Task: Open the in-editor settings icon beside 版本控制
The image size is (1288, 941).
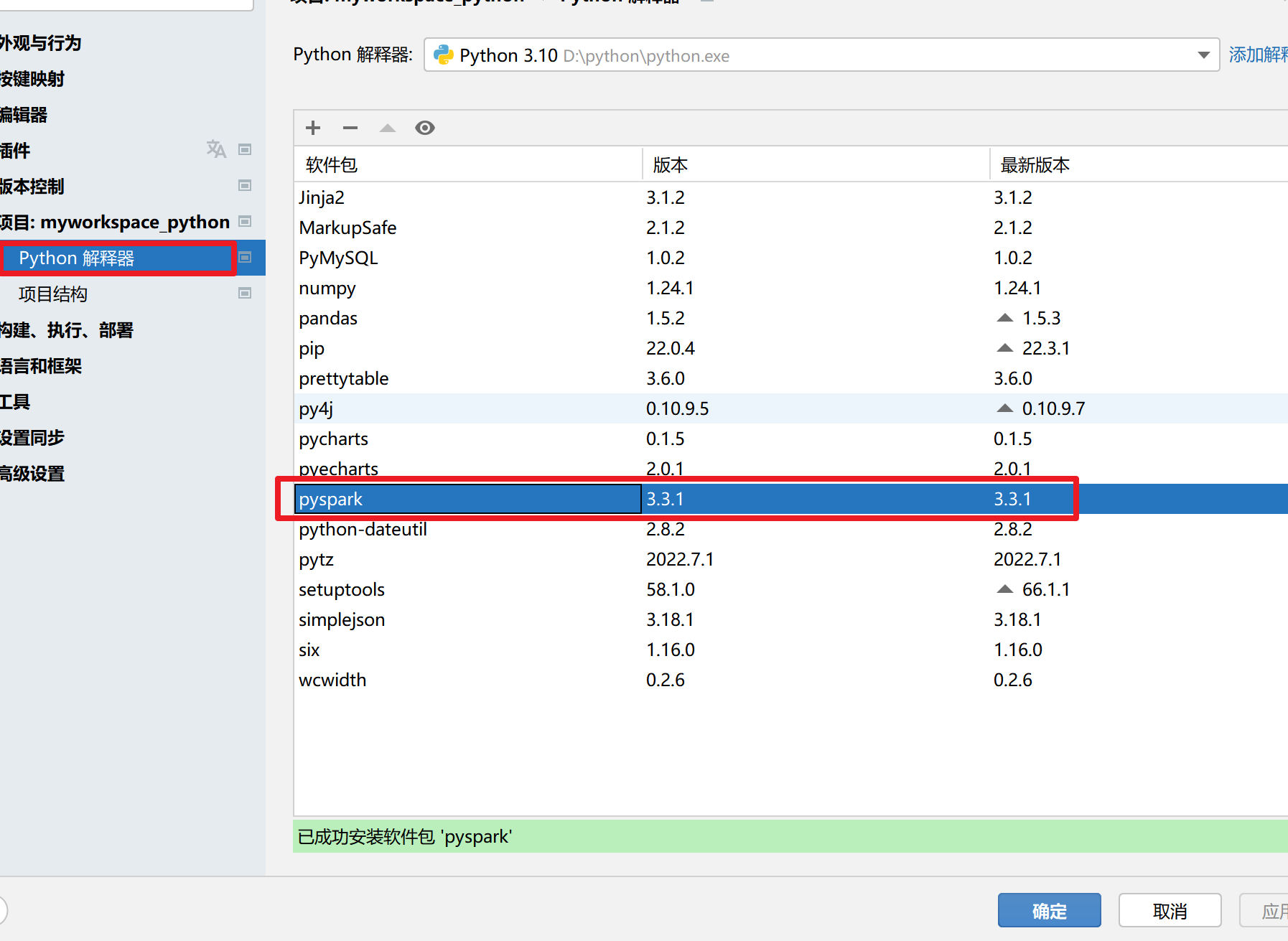Action: pos(244,185)
